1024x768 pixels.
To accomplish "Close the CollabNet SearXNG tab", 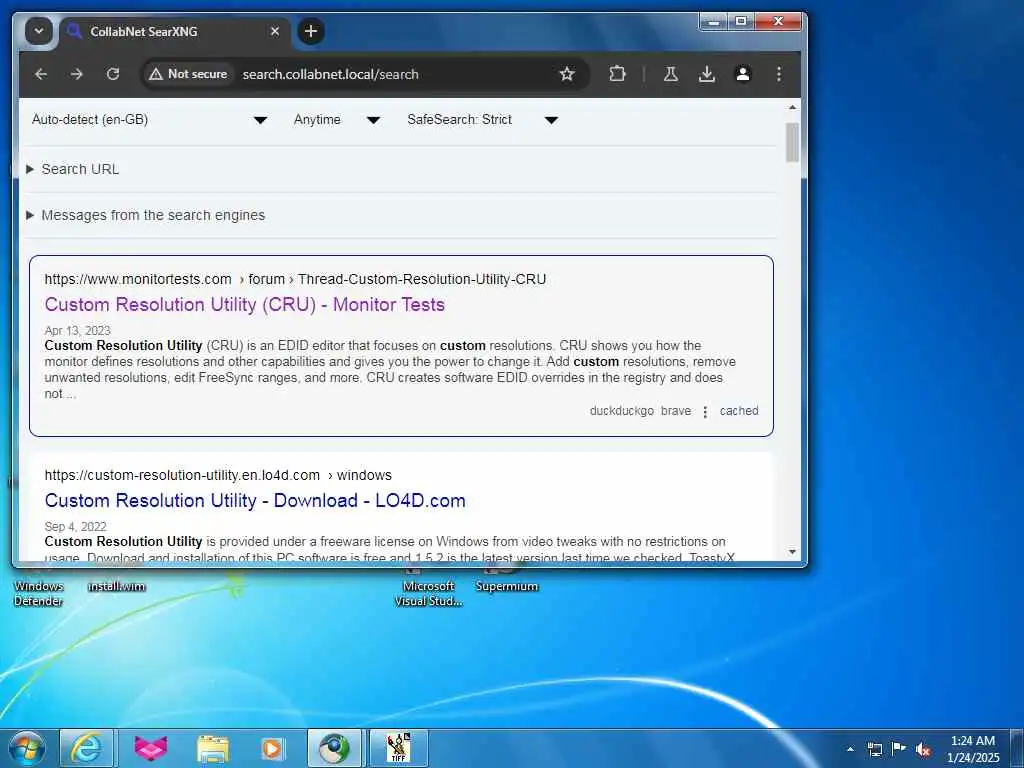I will point(275,31).
